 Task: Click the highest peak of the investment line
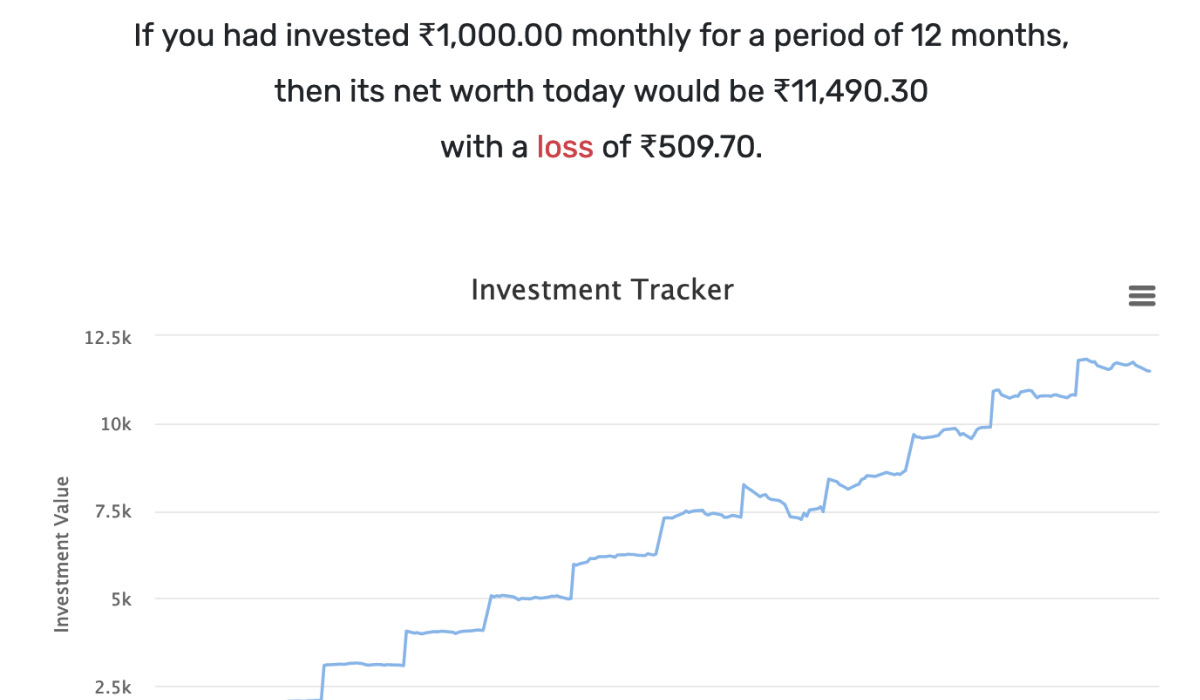1085,358
